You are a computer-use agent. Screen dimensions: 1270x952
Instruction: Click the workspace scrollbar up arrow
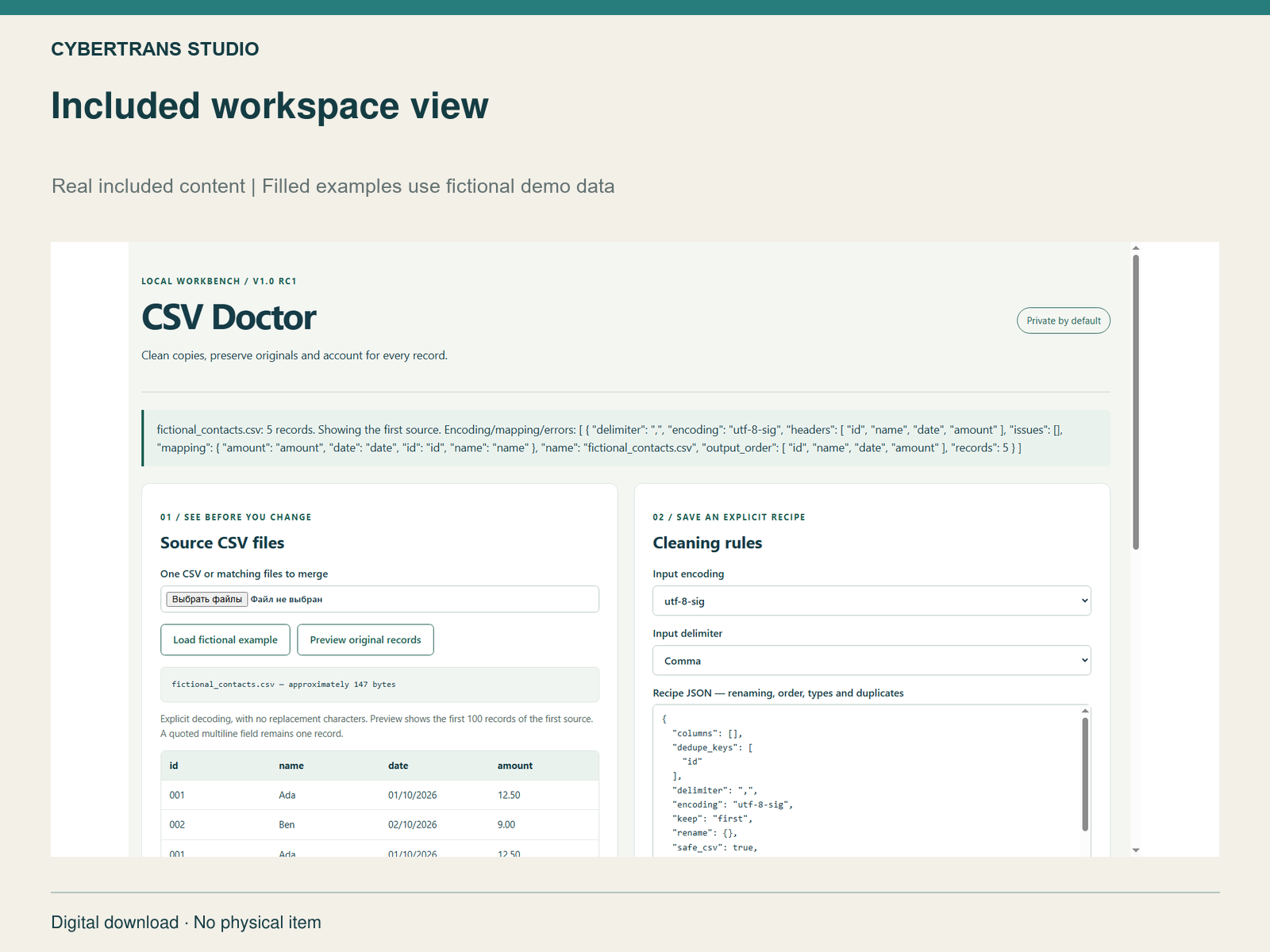1136,248
